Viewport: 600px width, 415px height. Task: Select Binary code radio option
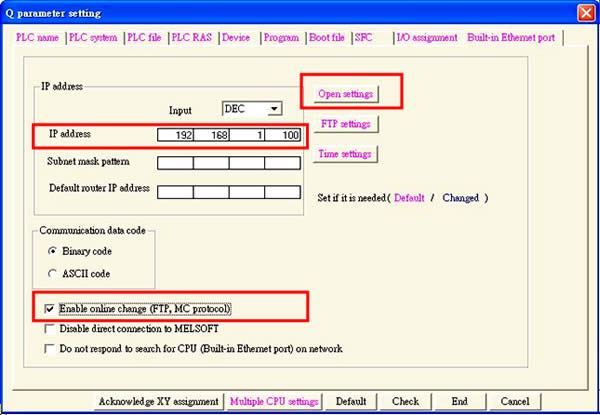tap(52, 251)
